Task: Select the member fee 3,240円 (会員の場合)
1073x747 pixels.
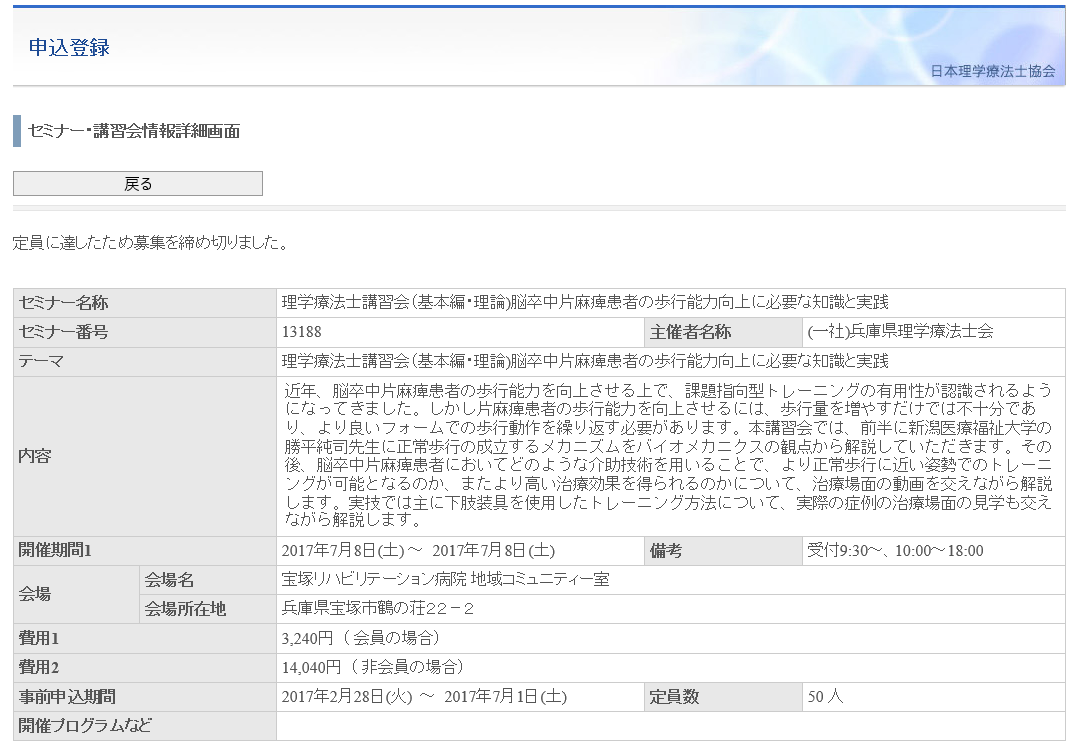Action: (361, 638)
